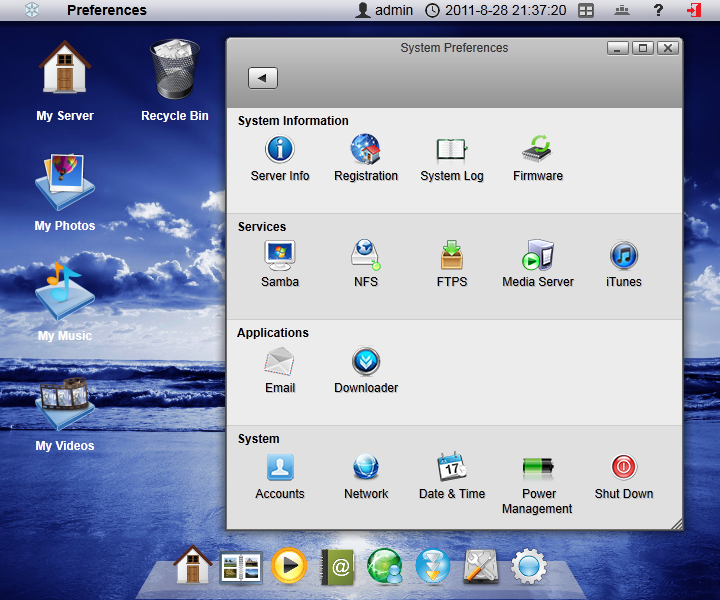This screenshot has width=720, height=600.
Task: Open the NFS service settings
Action: [x=366, y=257]
